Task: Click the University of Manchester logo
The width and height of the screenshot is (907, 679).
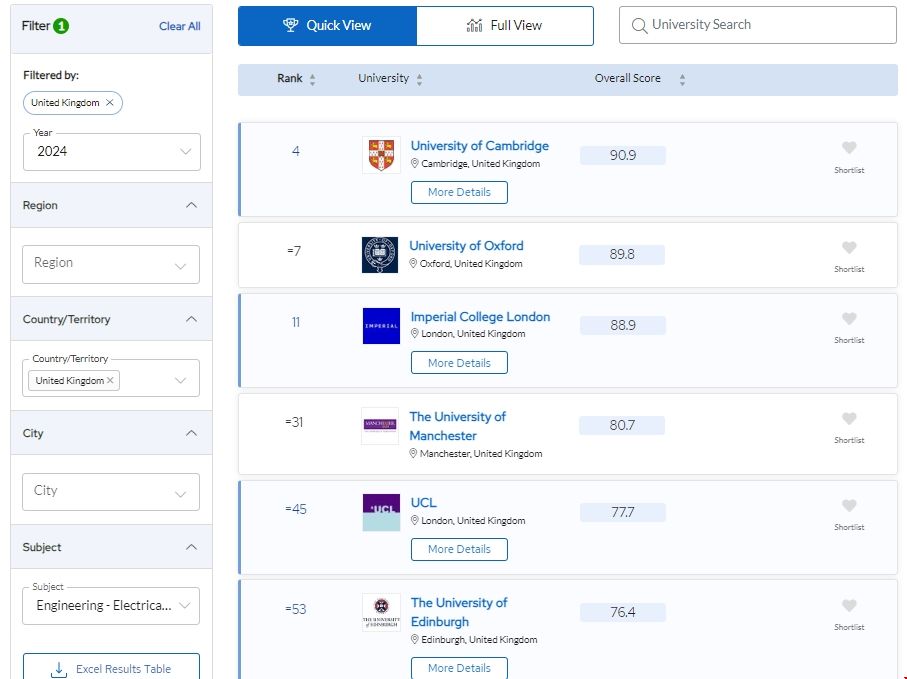Action: tap(380, 426)
